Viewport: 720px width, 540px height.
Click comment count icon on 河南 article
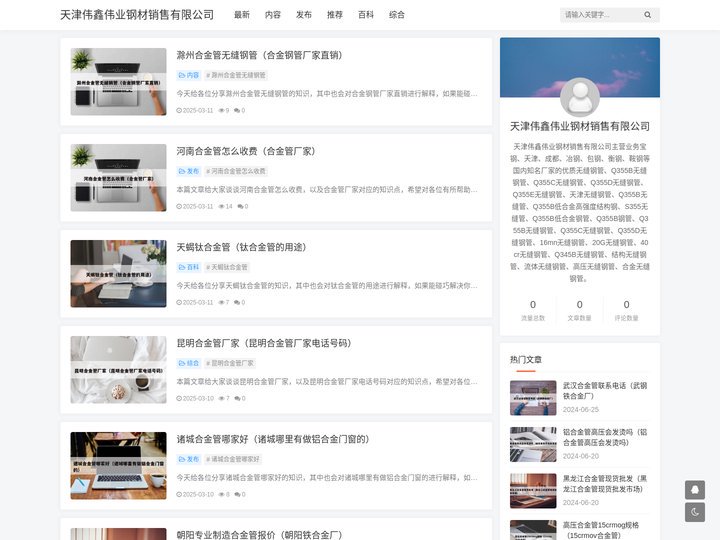[x=242, y=206]
